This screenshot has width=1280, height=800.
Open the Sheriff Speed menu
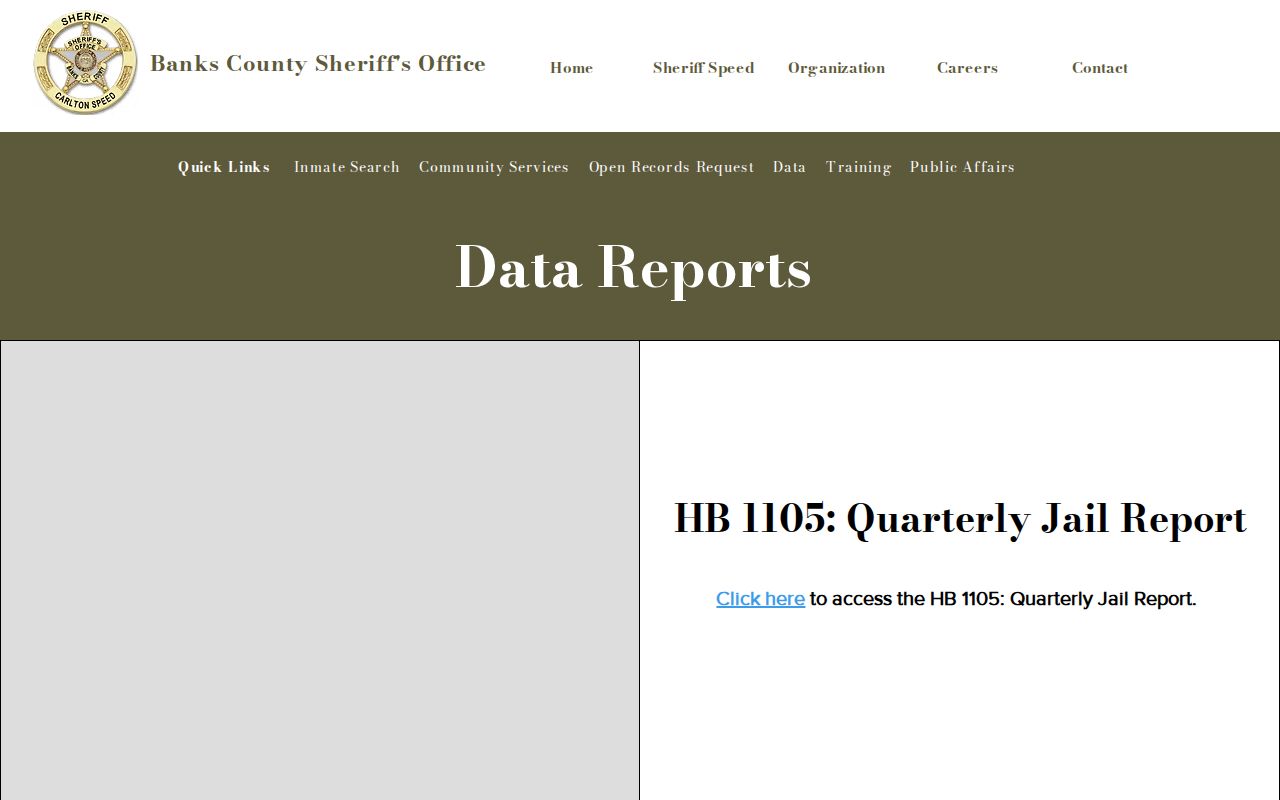(703, 68)
